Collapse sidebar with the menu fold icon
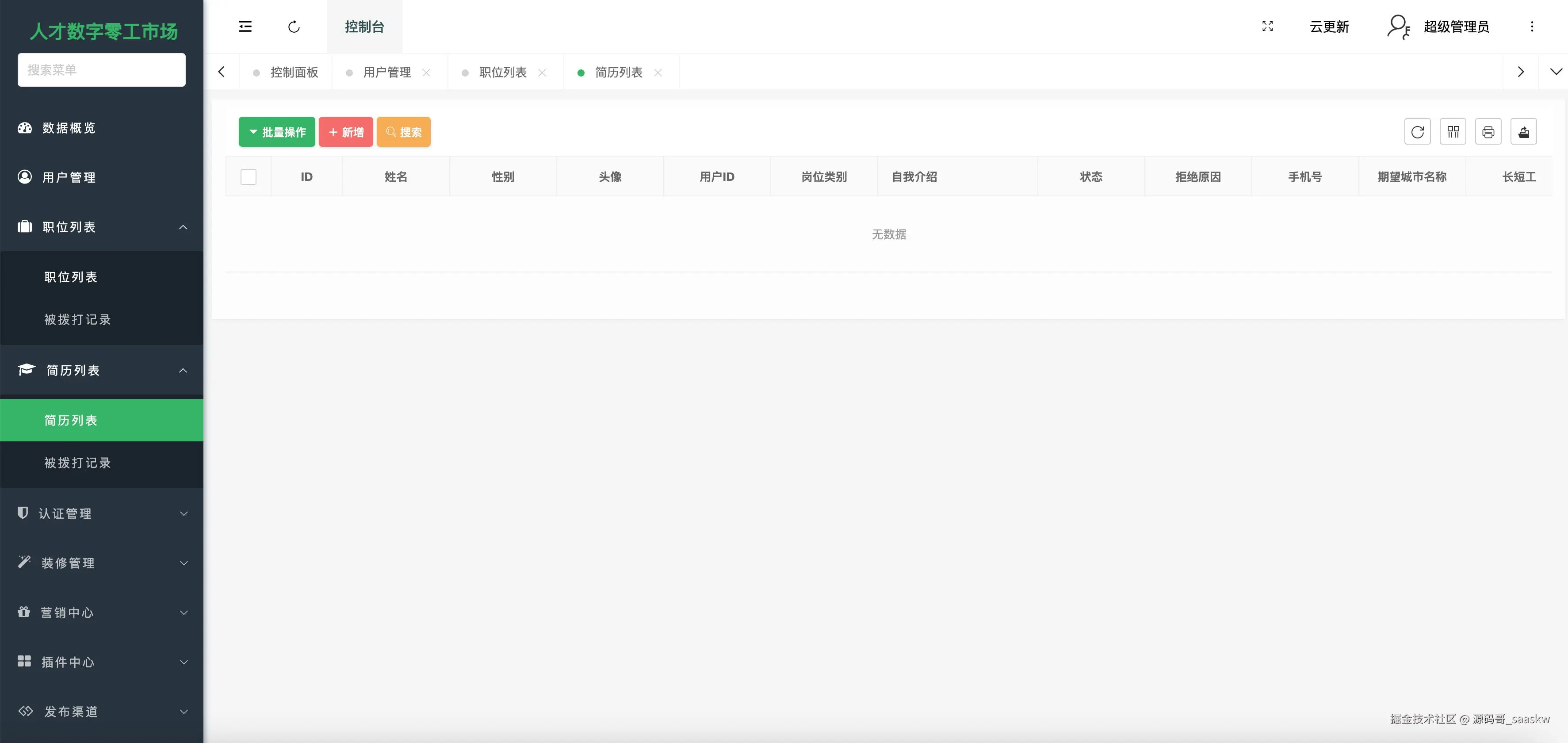 (x=245, y=26)
